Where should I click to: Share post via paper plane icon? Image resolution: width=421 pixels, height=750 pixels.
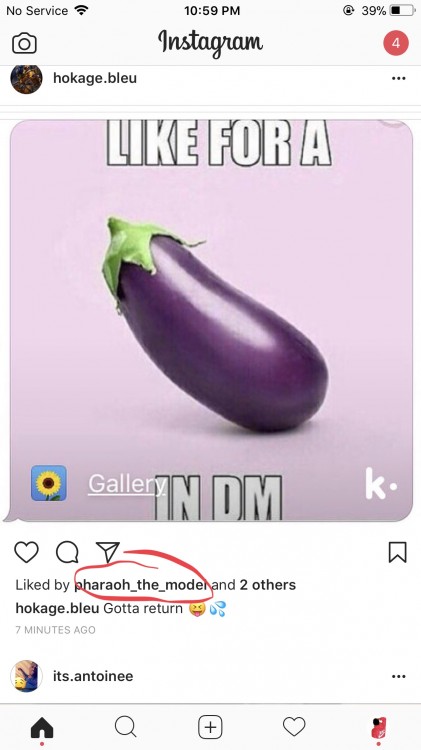108,552
